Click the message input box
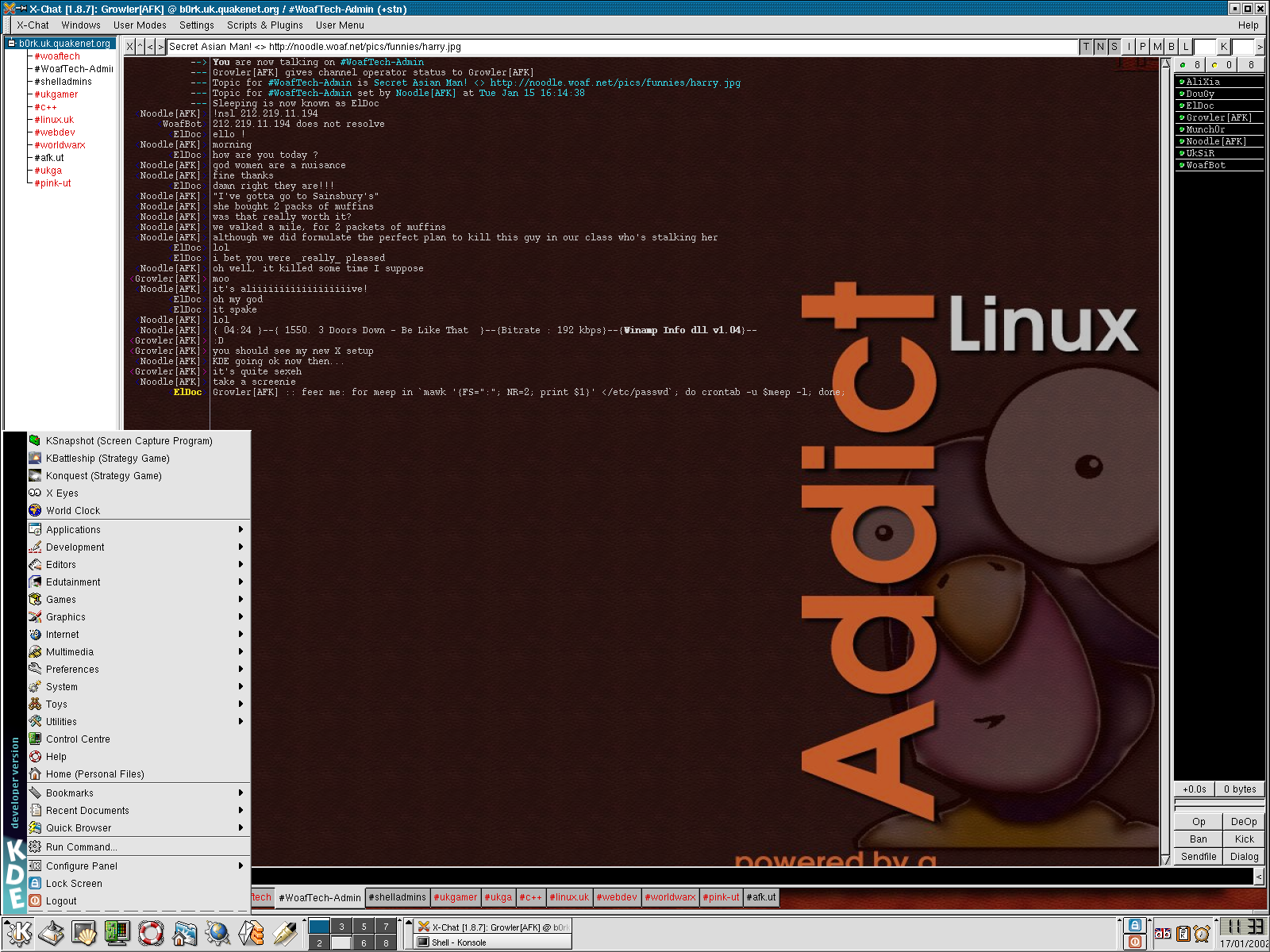Screen dimensions: 1270x952 752,876
